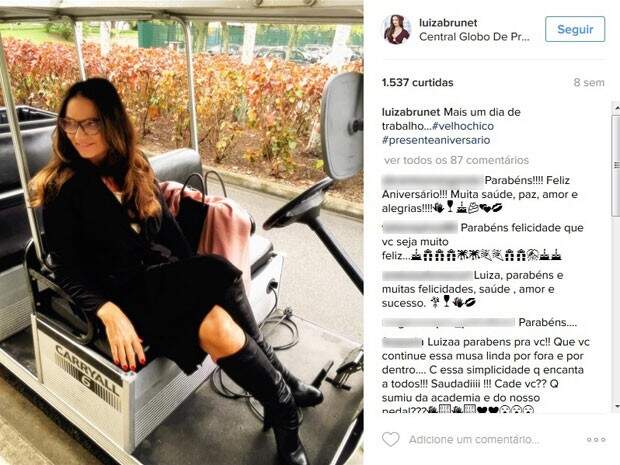This screenshot has height=465, width=620.
Task: Follow the account with Seguir button
Action: 575,29
